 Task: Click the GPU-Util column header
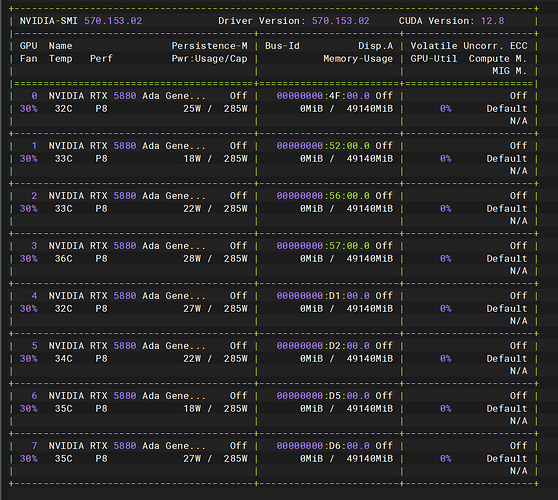434,59
